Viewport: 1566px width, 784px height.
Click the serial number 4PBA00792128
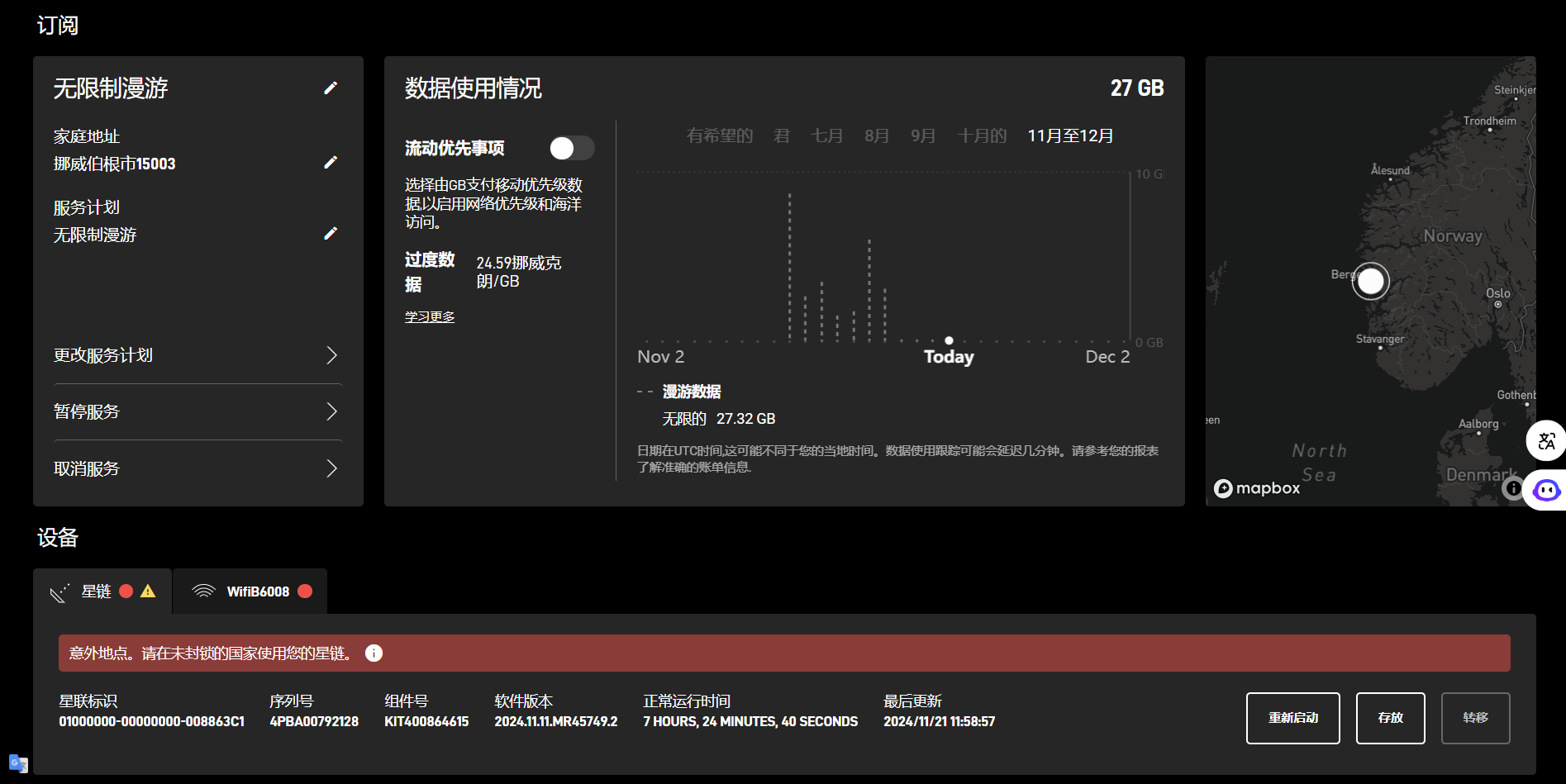pos(314,721)
